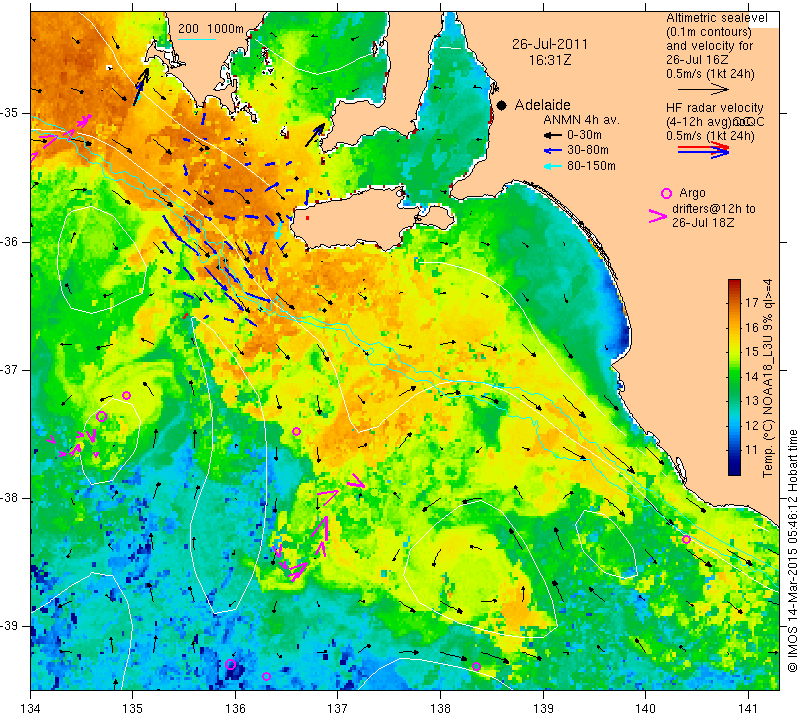Click the colorbar tick label 11
Screen dimensions: 800x720
click(752, 450)
